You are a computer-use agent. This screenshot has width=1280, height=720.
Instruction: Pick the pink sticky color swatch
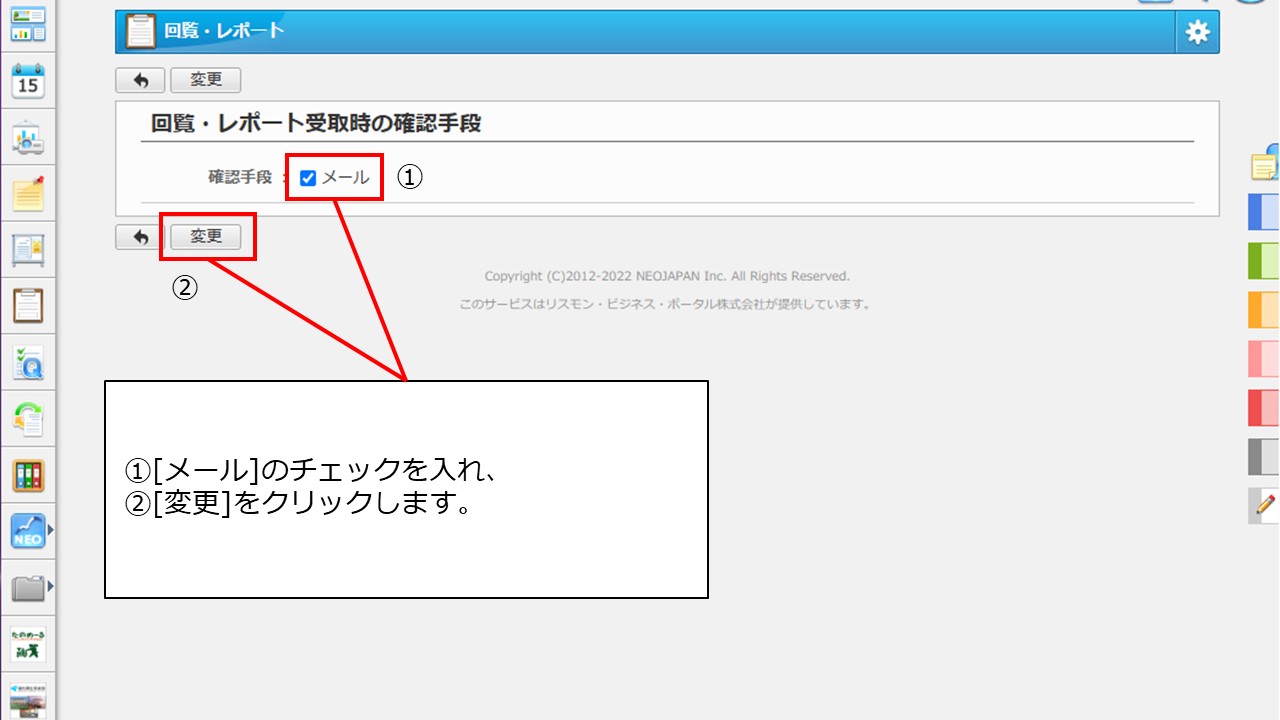1264,358
